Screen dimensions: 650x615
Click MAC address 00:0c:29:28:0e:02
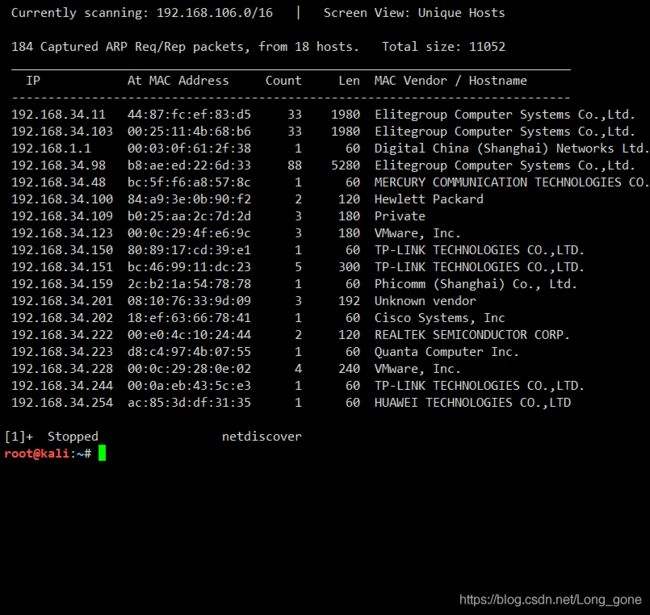tap(189, 369)
